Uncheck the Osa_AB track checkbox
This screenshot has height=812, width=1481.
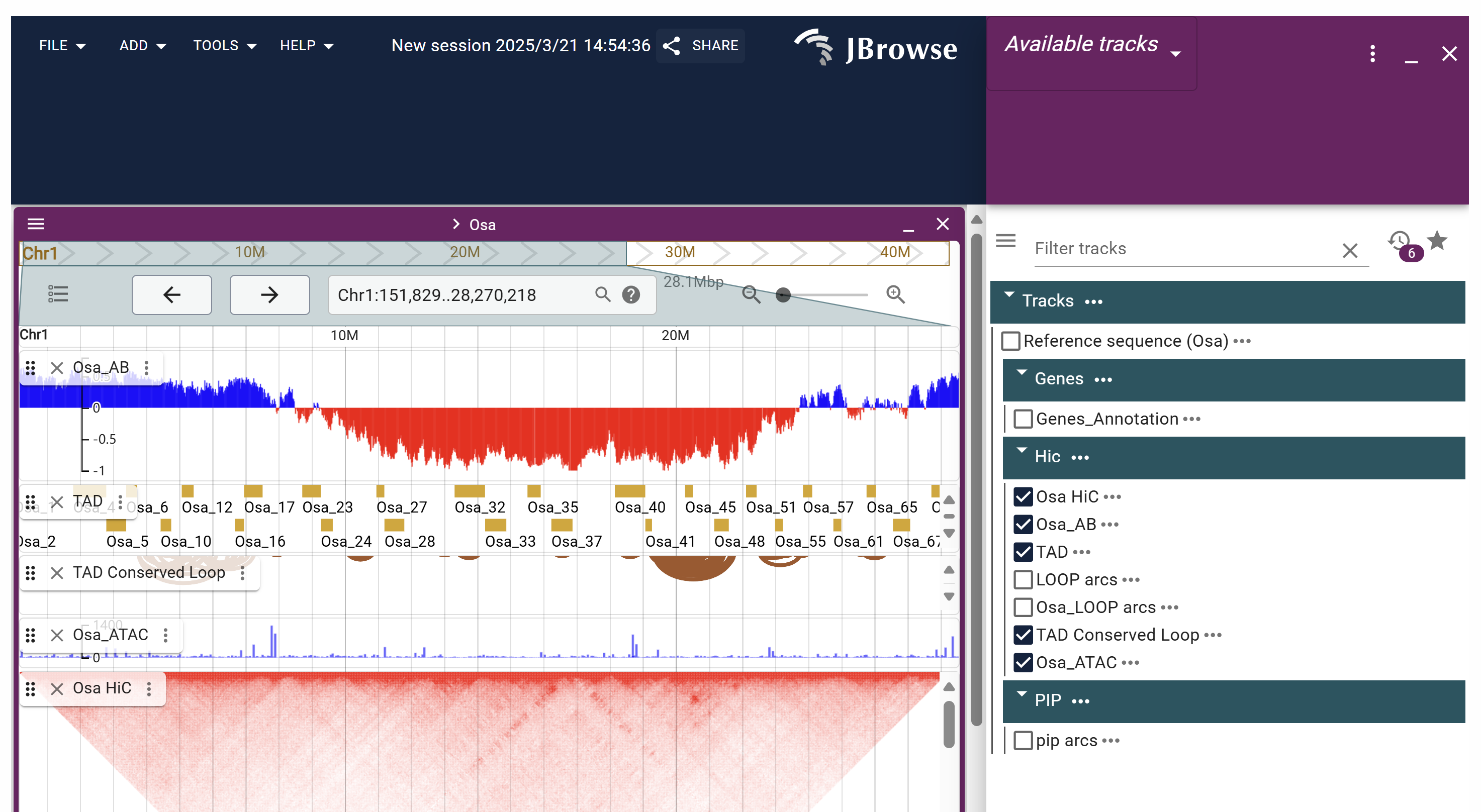[1023, 524]
